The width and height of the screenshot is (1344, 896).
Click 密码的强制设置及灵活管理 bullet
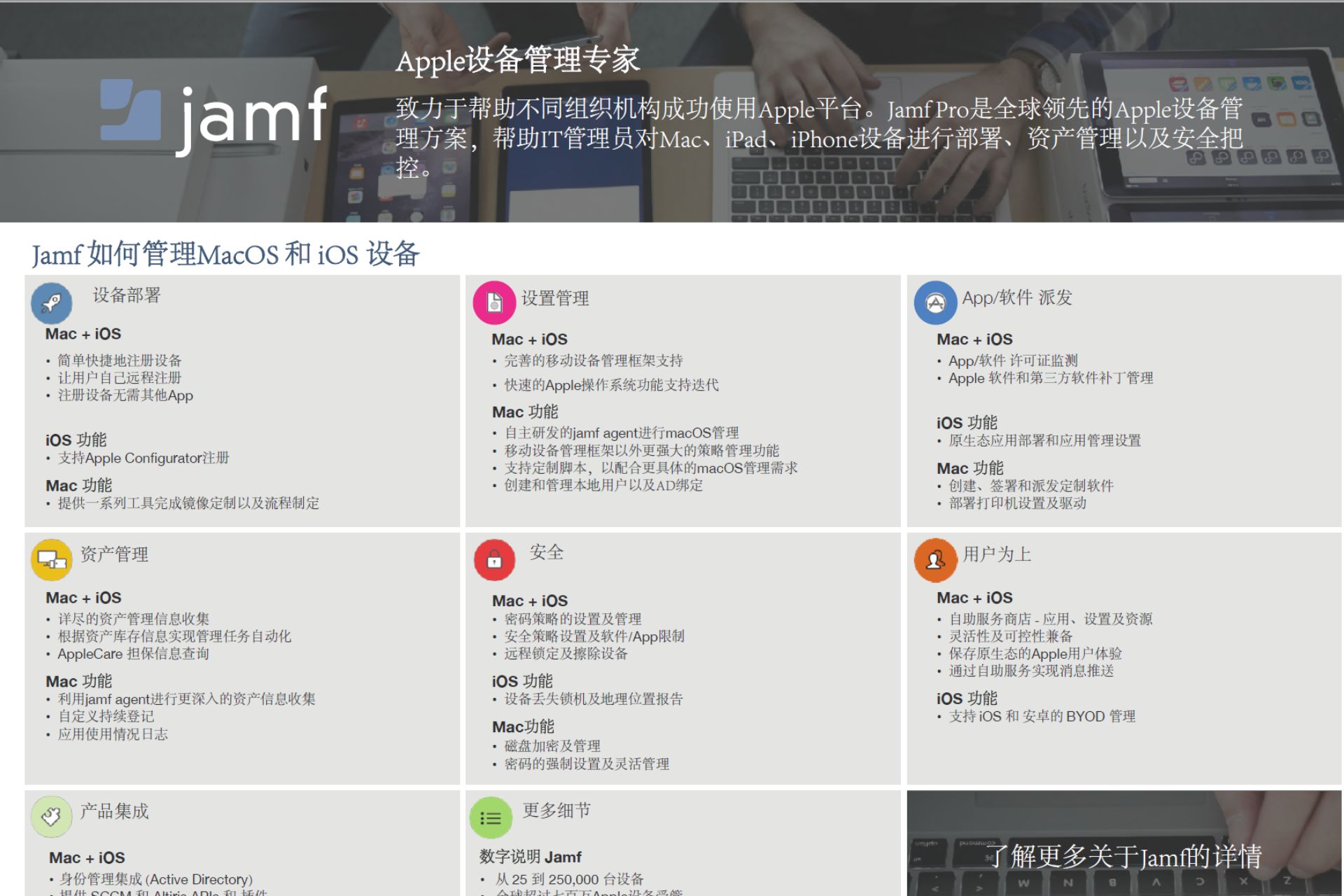[587, 764]
